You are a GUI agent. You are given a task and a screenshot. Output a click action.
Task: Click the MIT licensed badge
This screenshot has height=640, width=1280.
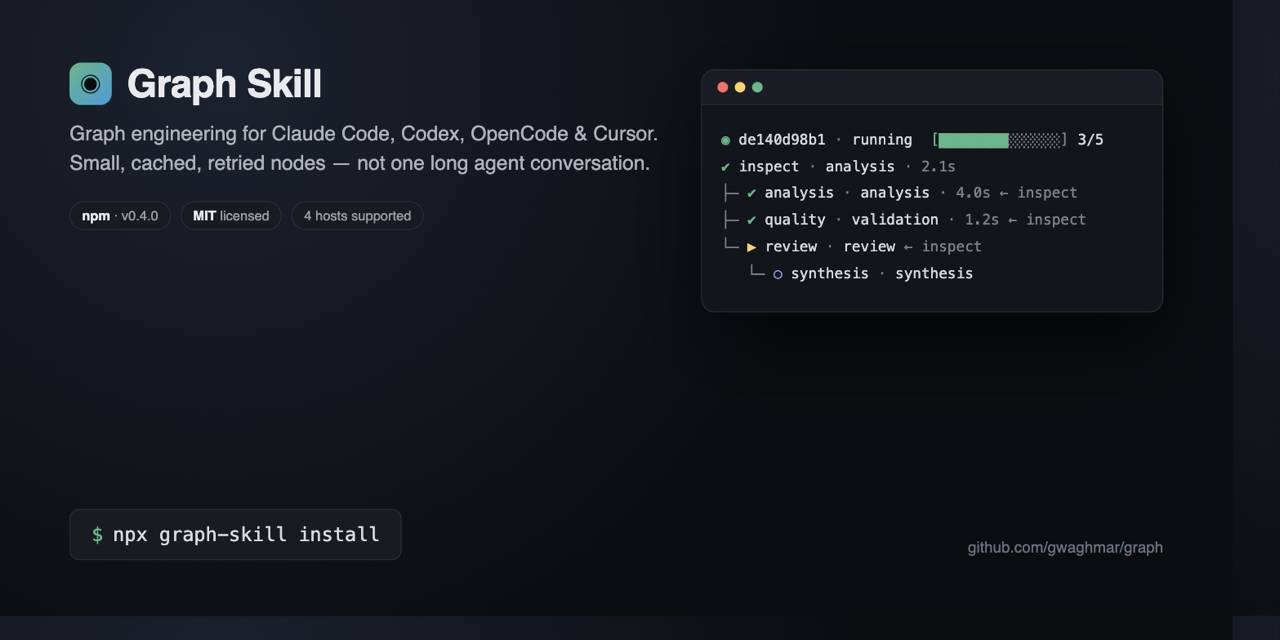point(231,216)
